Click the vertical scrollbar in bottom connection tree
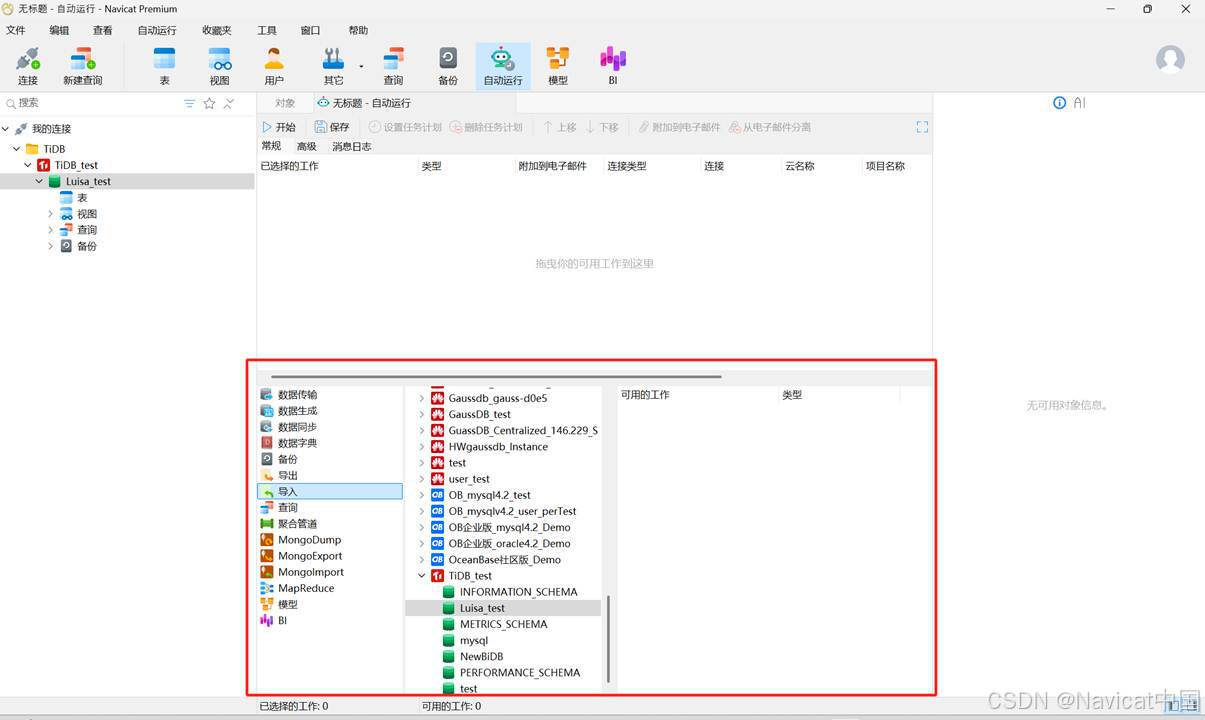This screenshot has width=1205, height=720. pos(608,640)
